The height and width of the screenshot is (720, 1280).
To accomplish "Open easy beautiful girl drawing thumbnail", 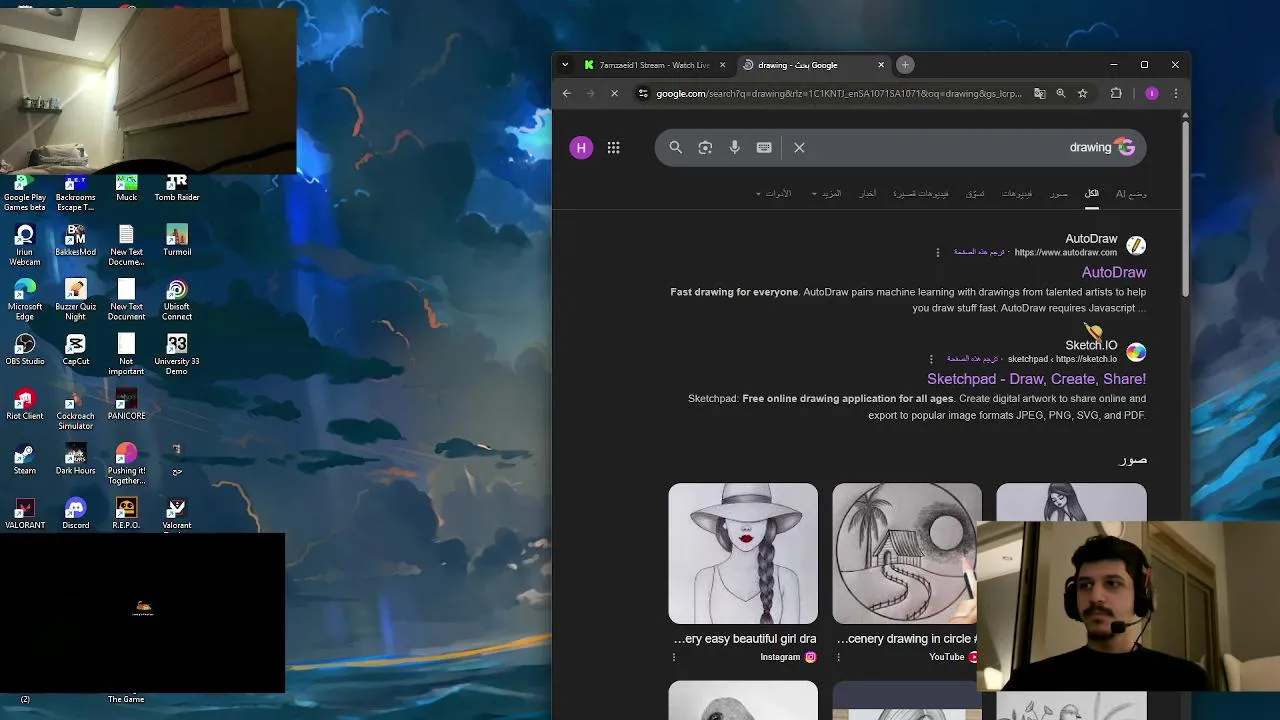I will click(x=743, y=553).
